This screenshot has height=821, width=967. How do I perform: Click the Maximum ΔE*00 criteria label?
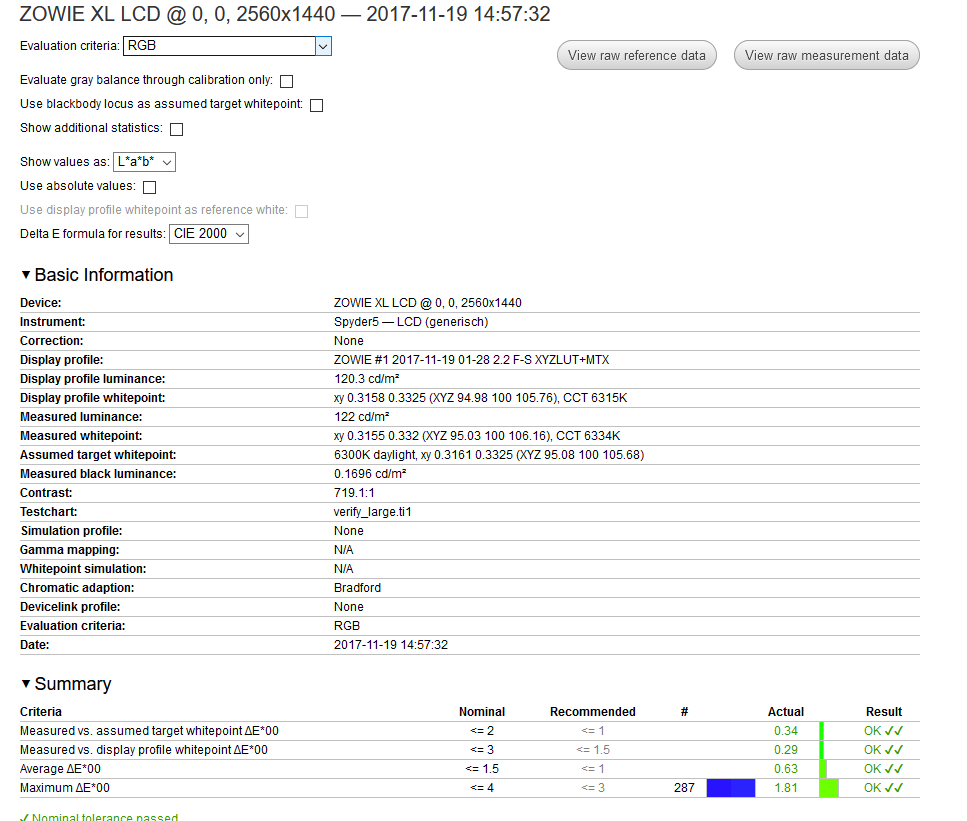point(65,788)
